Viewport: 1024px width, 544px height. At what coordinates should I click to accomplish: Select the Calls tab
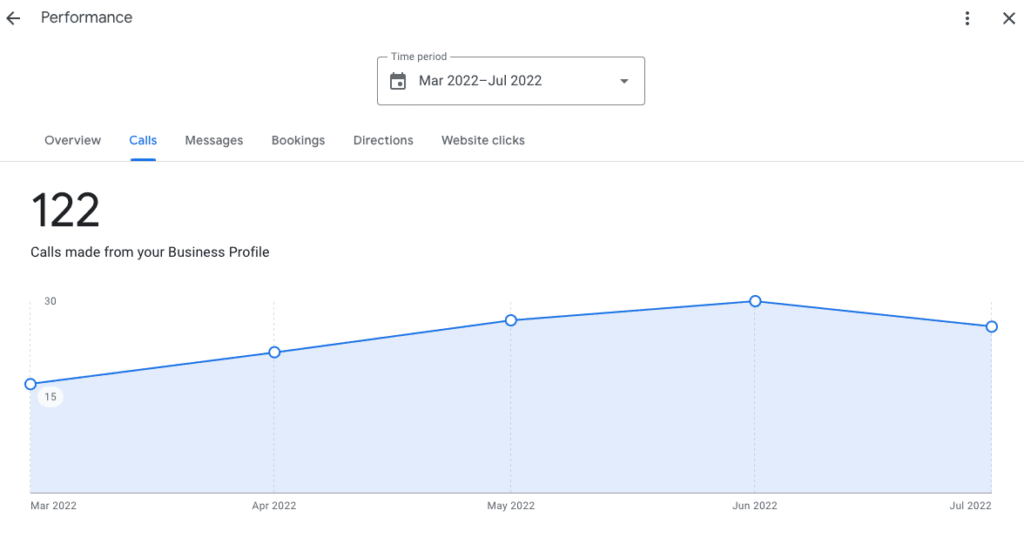coord(143,140)
